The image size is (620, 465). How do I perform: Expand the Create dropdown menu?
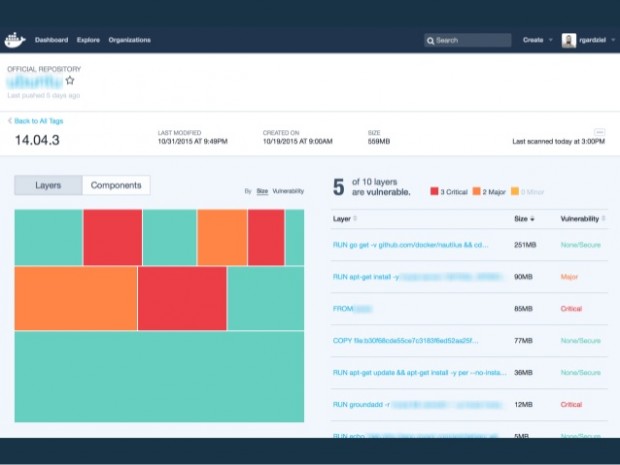550,40
